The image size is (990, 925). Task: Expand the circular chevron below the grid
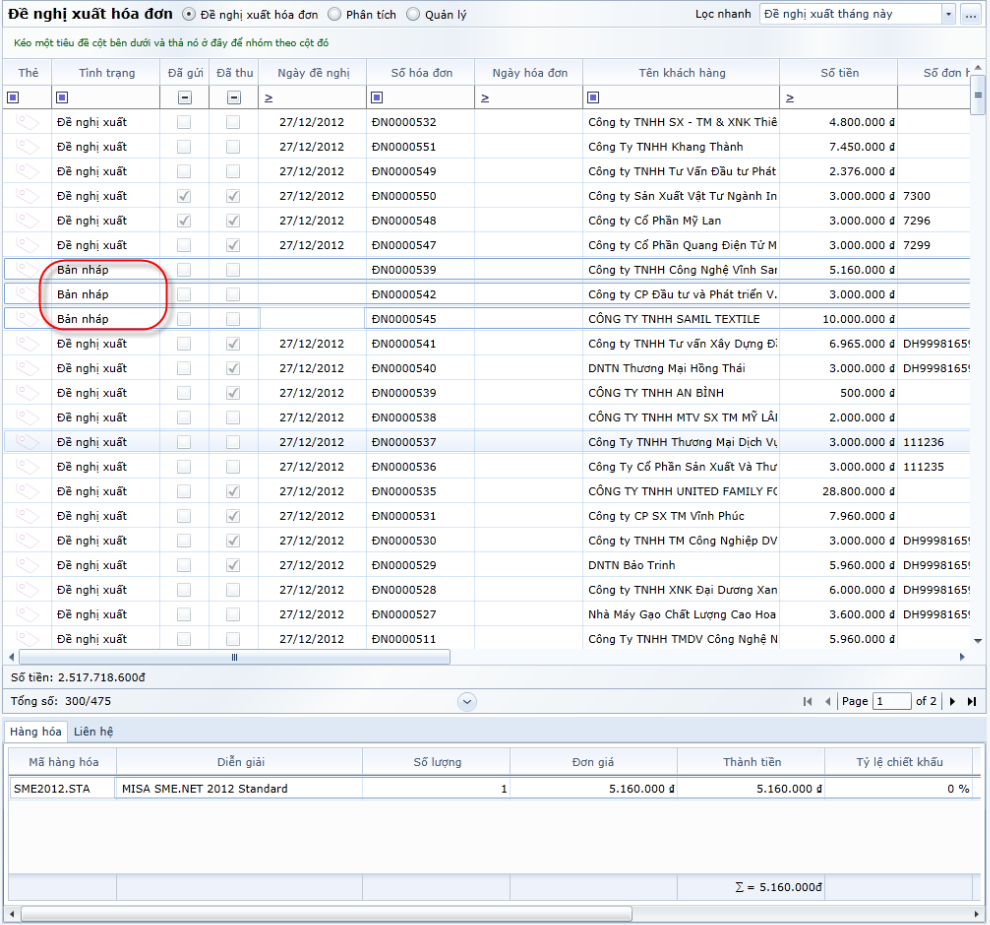(467, 702)
